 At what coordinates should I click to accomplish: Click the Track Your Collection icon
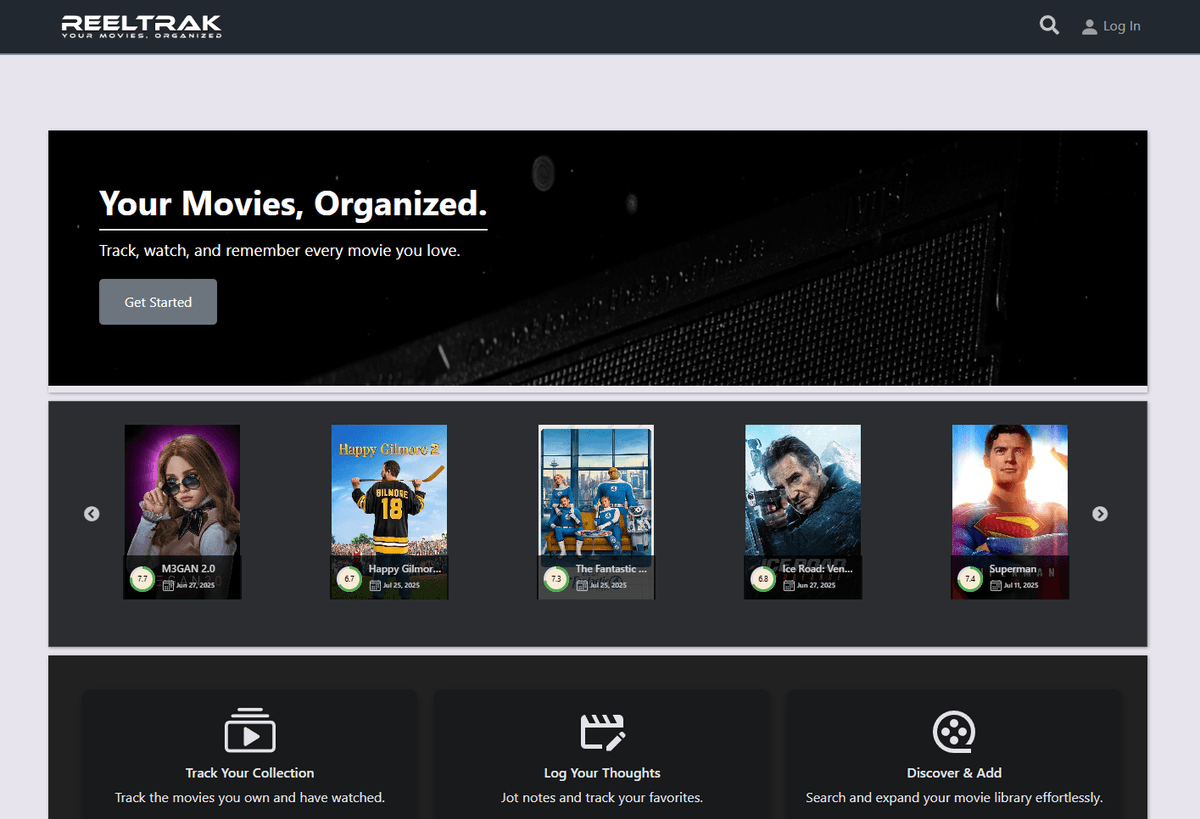[250, 731]
